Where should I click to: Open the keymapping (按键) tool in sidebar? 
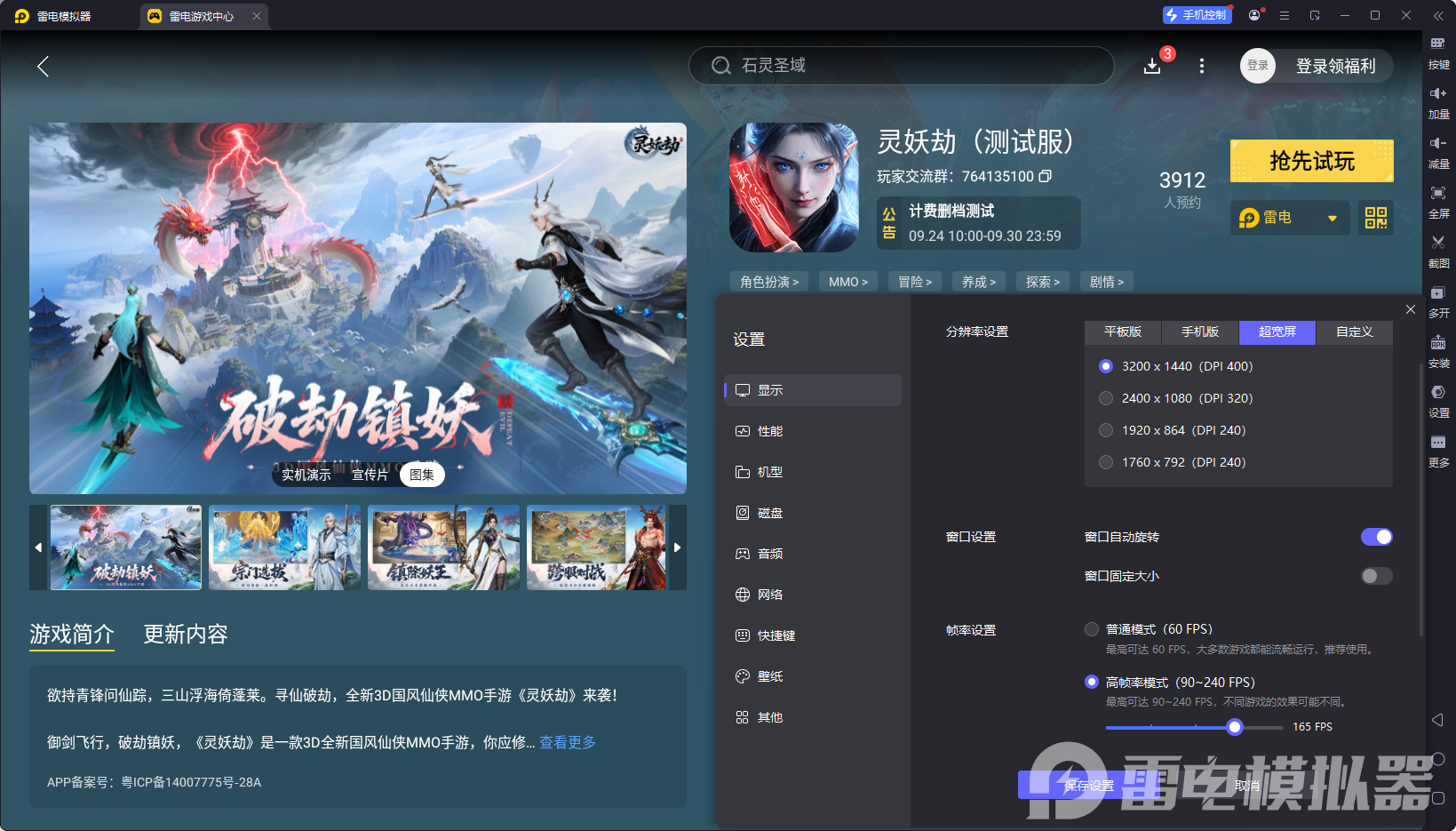(1439, 53)
